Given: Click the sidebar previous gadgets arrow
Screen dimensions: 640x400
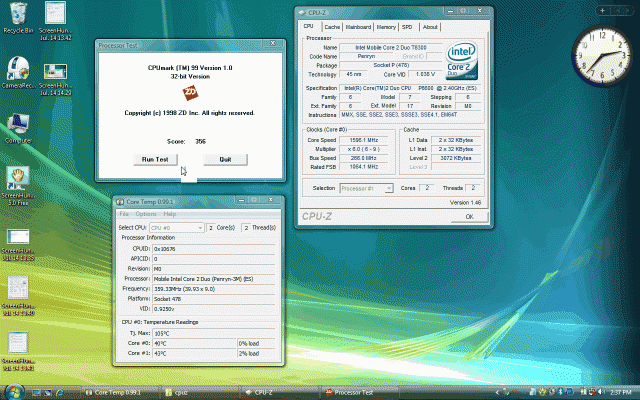Looking at the screenshot, I should pos(616,11).
